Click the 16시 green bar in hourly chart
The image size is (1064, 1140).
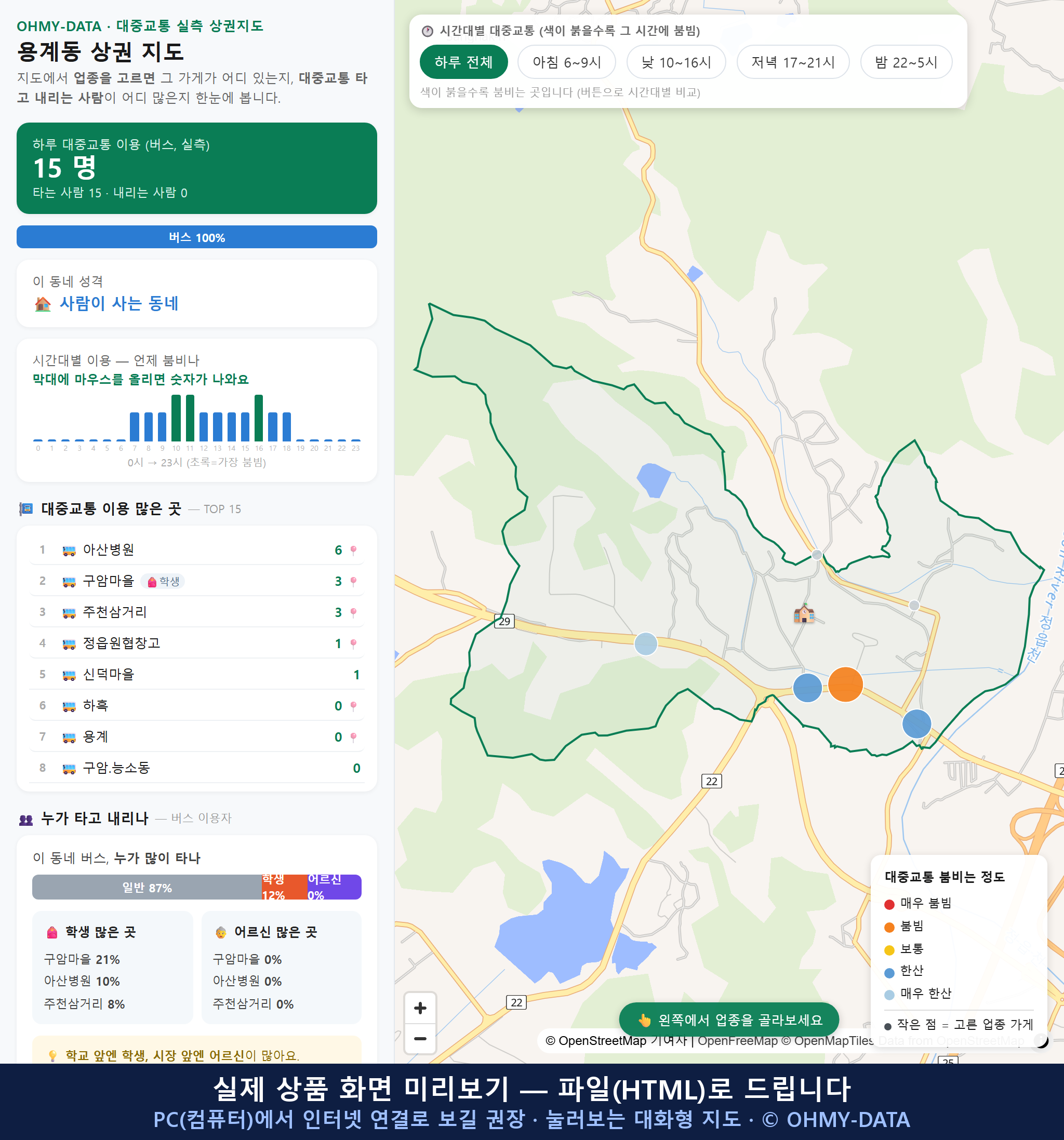click(259, 418)
